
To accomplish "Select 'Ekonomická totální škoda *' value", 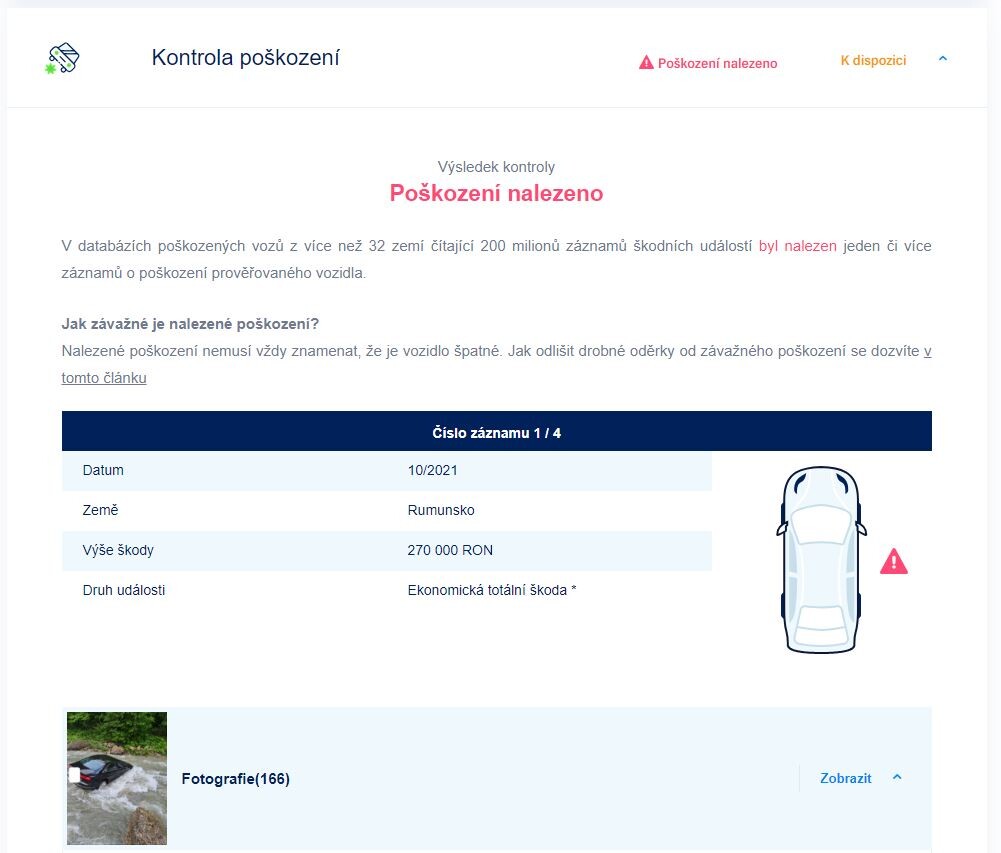I will (x=492, y=590).
